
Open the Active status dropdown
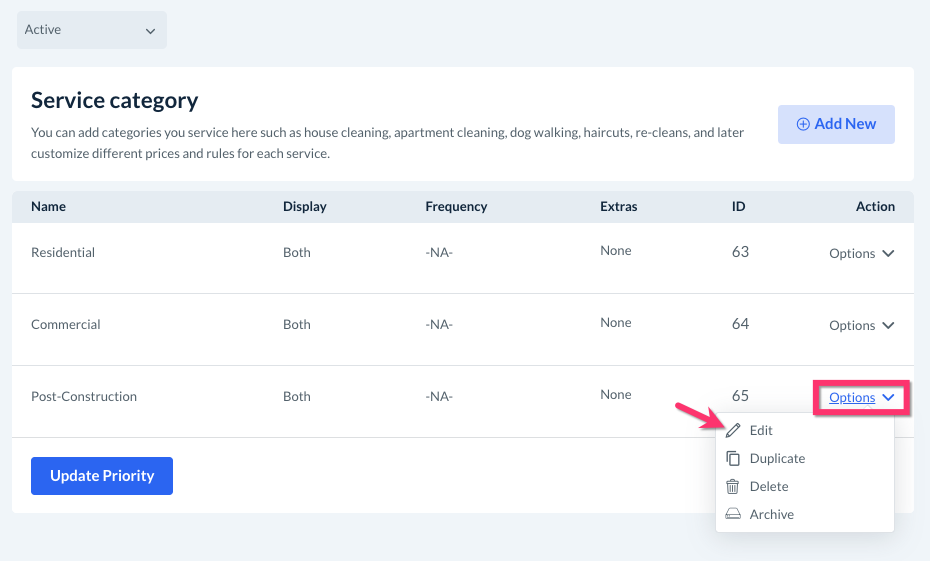(x=92, y=30)
